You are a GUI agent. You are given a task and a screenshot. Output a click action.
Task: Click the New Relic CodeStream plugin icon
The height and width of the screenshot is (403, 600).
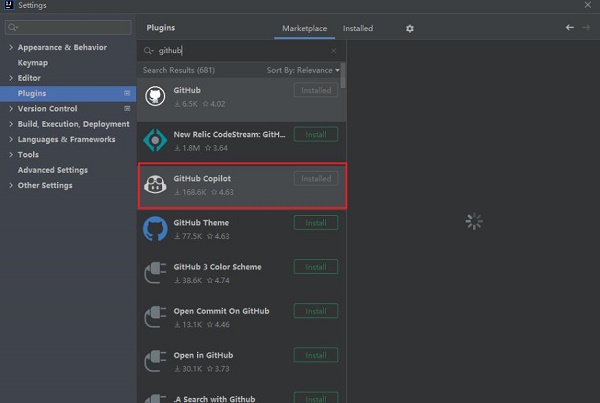(x=155, y=140)
